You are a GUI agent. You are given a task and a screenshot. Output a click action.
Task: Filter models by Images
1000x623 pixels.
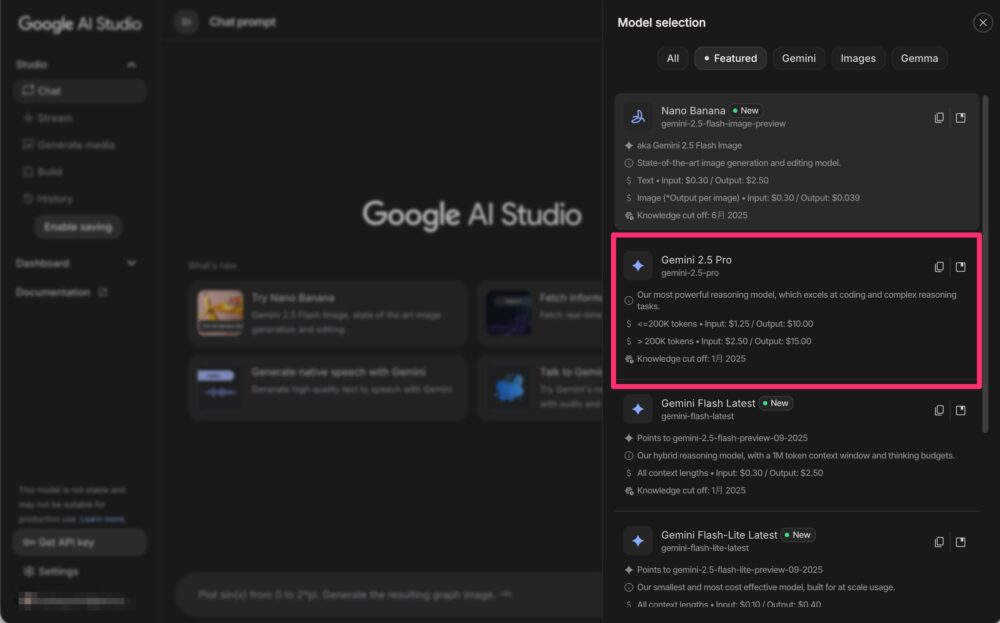coord(857,58)
